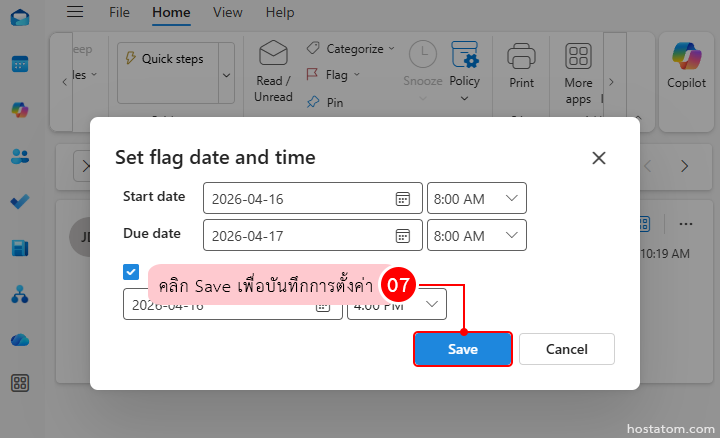Open the Copilot app in the sidebar
720x438 pixels.
[x=20, y=110]
